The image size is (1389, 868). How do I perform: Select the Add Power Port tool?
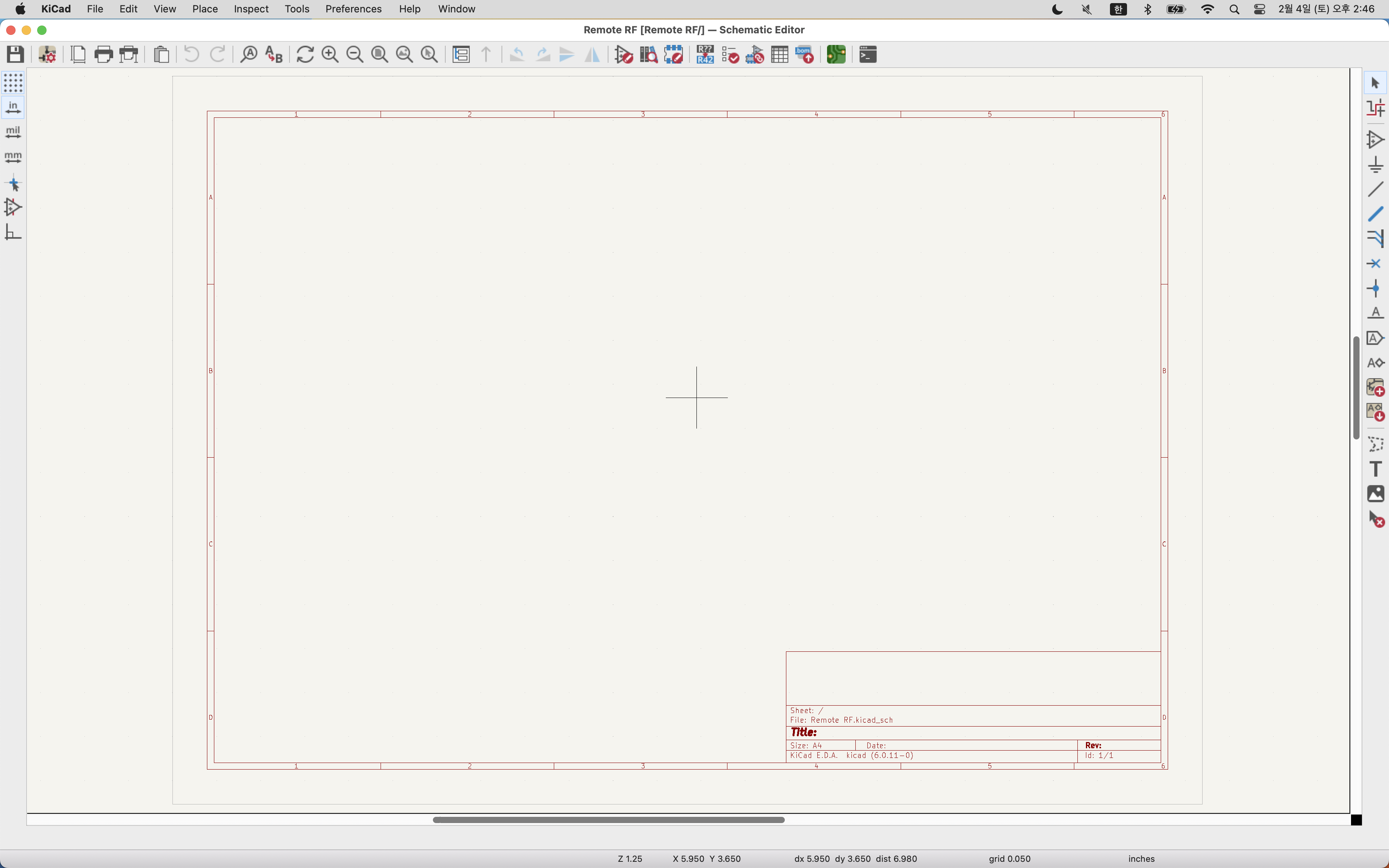tap(1375, 165)
